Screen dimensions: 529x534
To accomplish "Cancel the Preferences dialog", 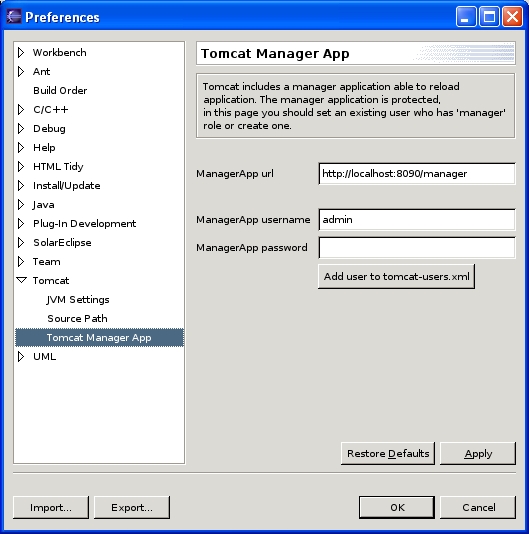I will coord(478,507).
